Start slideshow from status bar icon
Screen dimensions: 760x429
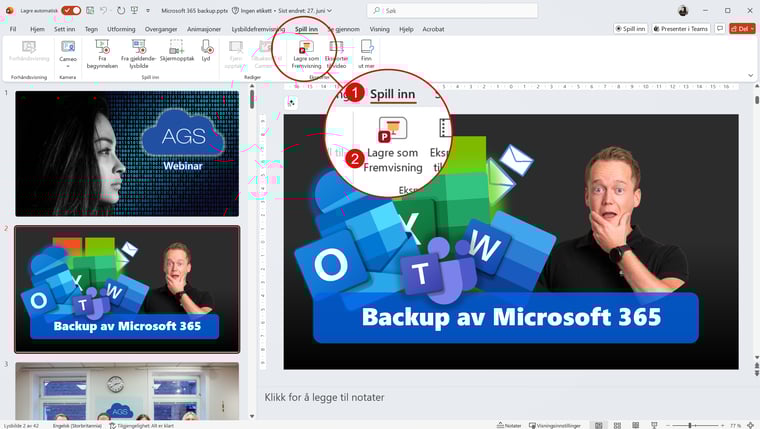pyautogui.click(x=654, y=425)
